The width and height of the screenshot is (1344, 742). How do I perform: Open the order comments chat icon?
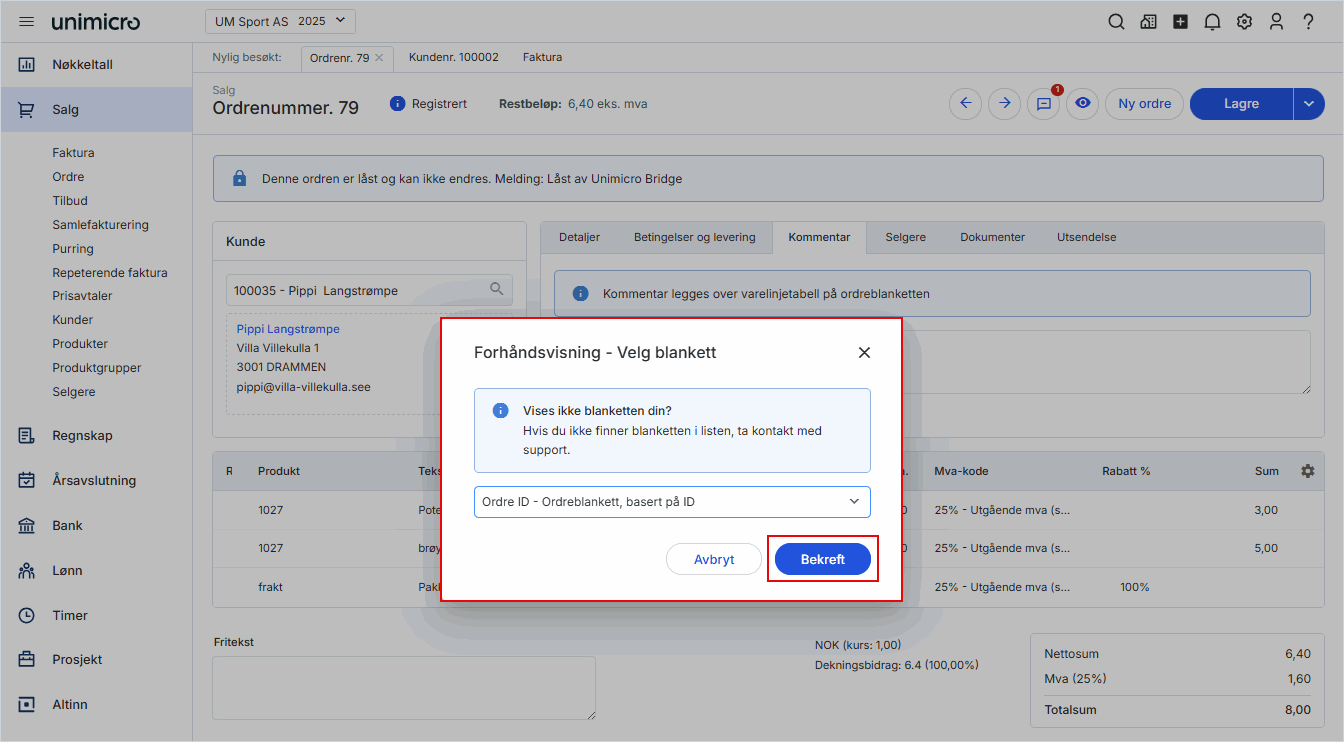click(x=1043, y=104)
